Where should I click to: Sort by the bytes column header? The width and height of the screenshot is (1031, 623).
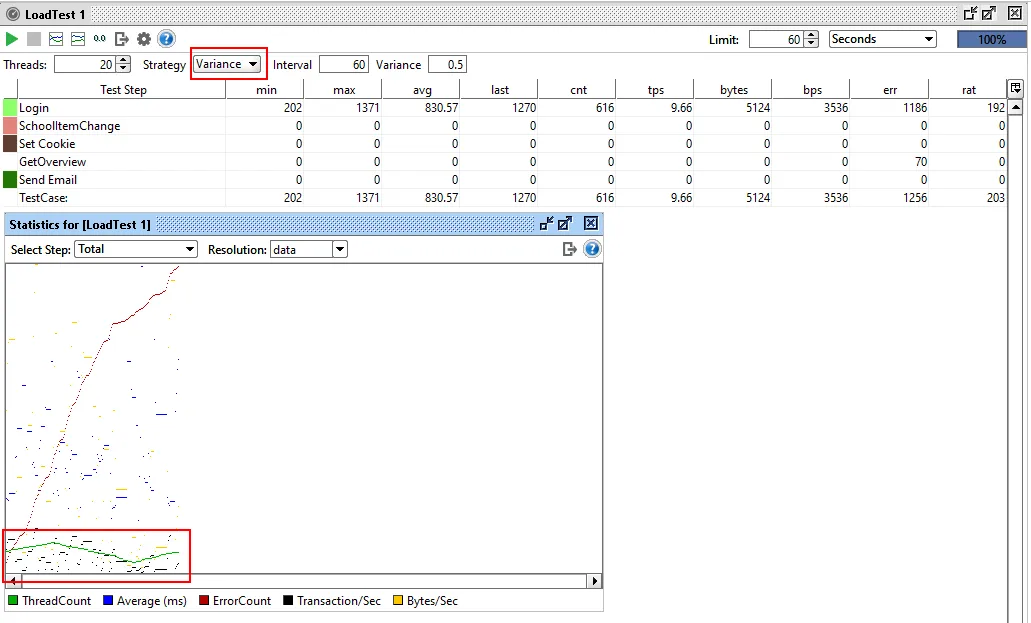pyautogui.click(x=733, y=89)
